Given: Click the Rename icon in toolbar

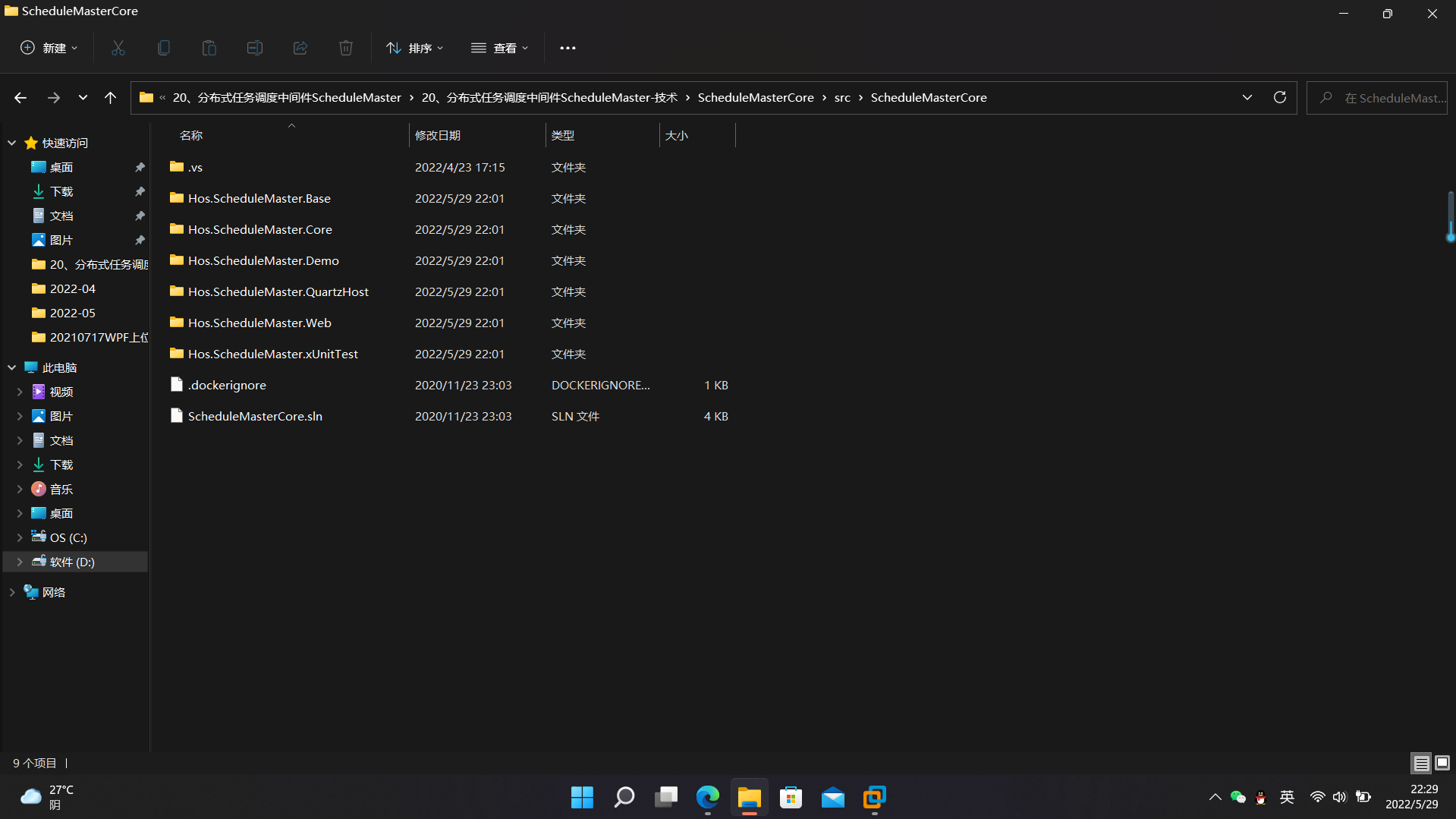Looking at the screenshot, I should coord(255,48).
